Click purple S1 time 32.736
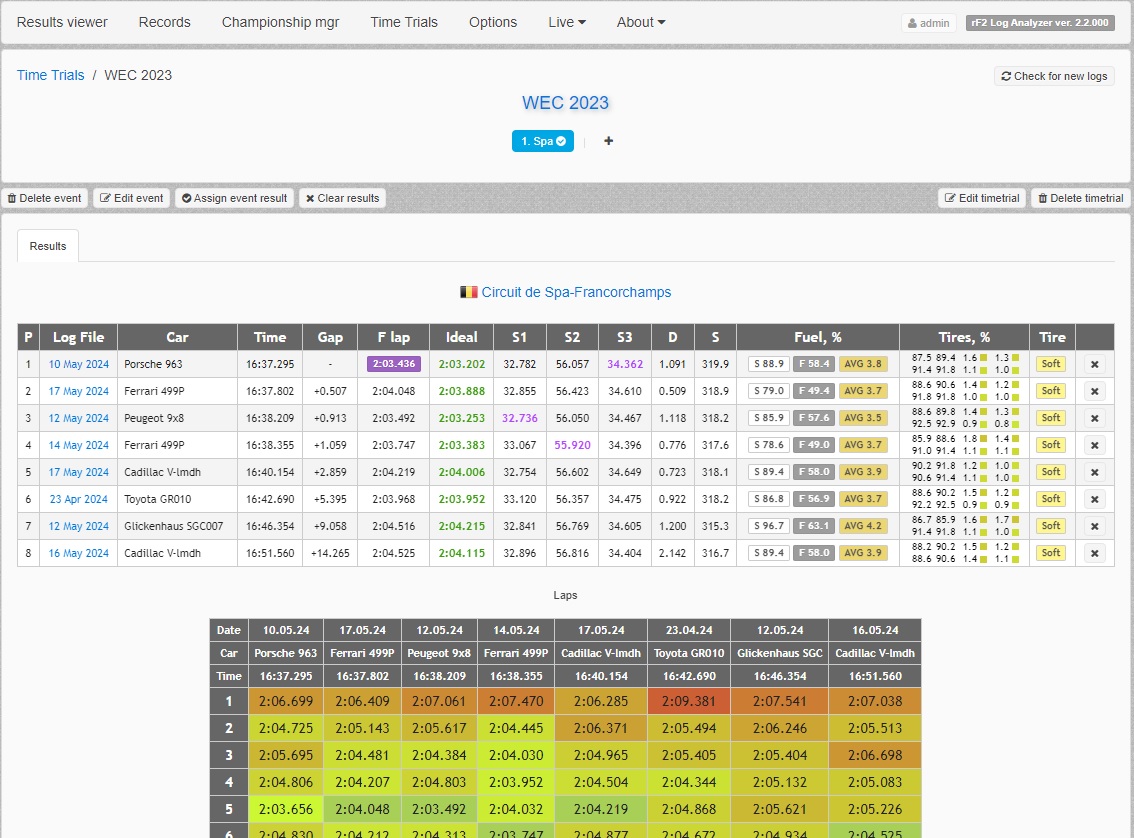 click(519, 418)
